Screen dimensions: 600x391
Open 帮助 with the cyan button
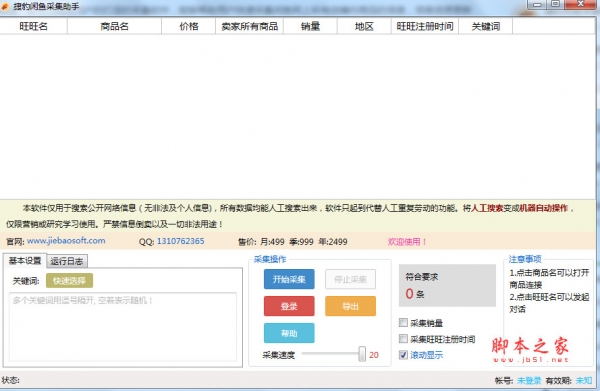pyautogui.click(x=289, y=333)
